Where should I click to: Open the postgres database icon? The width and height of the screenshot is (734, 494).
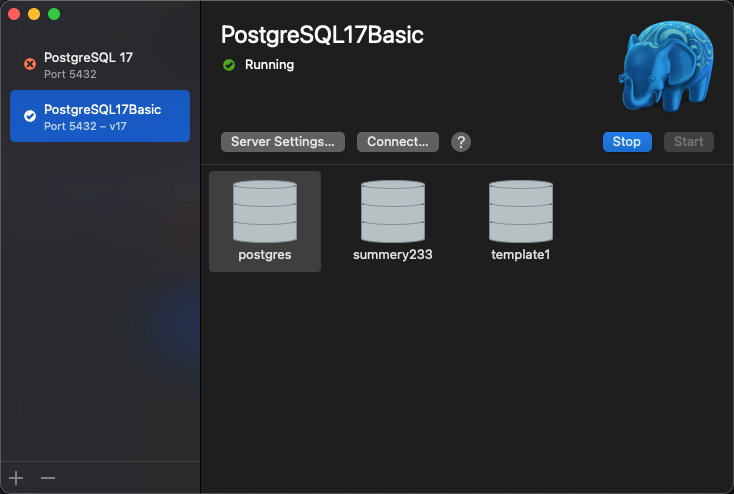pos(264,212)
